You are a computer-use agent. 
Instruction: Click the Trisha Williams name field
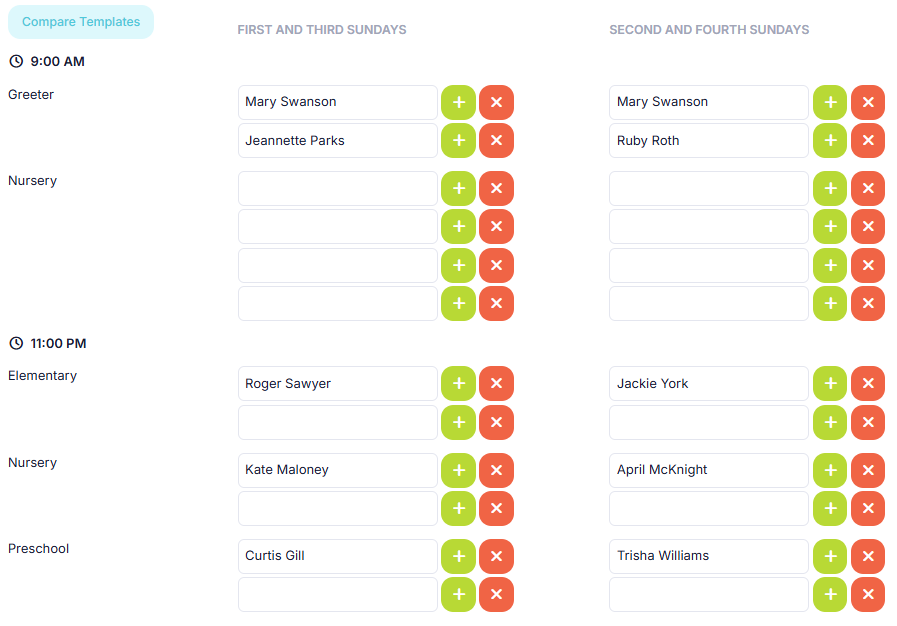(708, 556)
